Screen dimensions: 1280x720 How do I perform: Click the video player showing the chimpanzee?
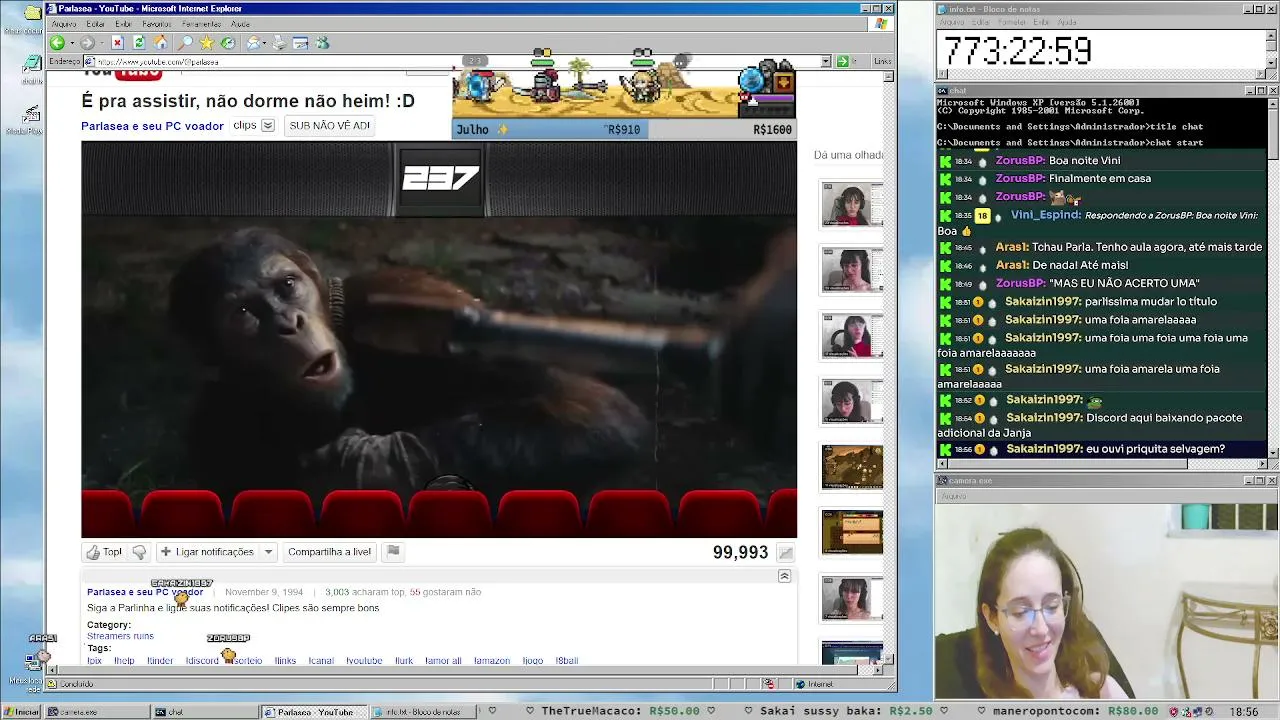[439, 339]
